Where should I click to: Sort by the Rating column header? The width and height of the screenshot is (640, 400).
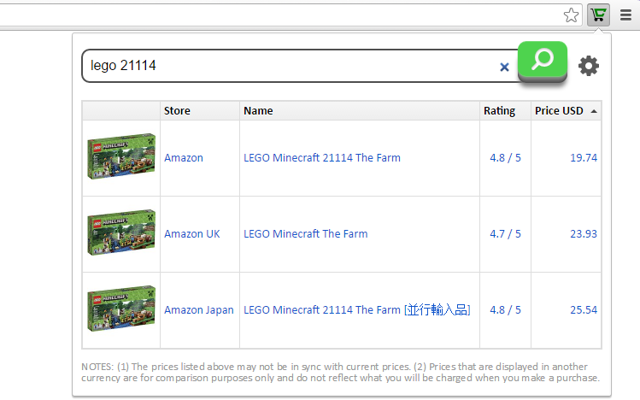(505, 111)
